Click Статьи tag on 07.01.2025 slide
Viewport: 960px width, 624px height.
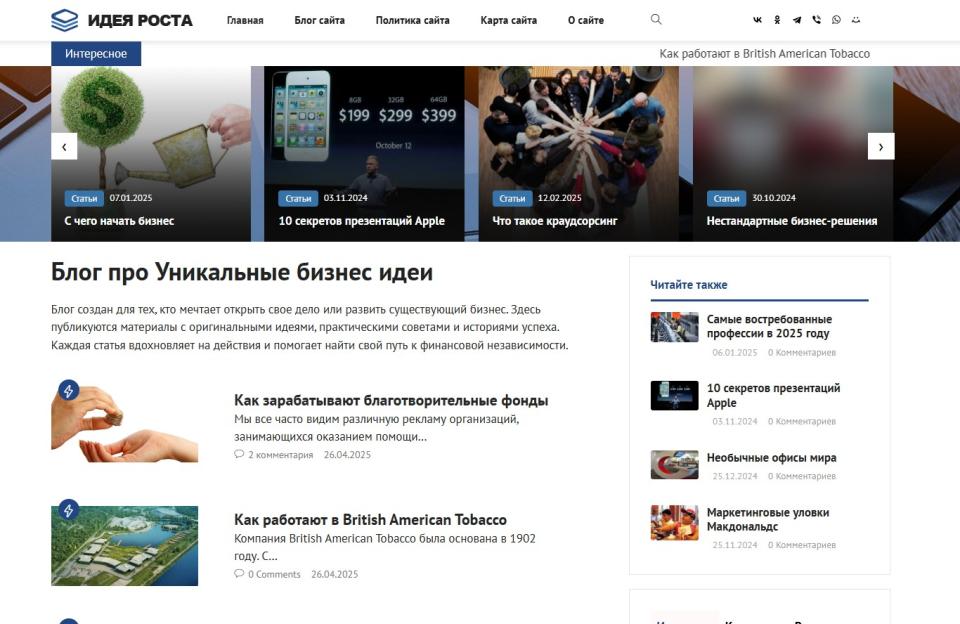pos(84,198)
